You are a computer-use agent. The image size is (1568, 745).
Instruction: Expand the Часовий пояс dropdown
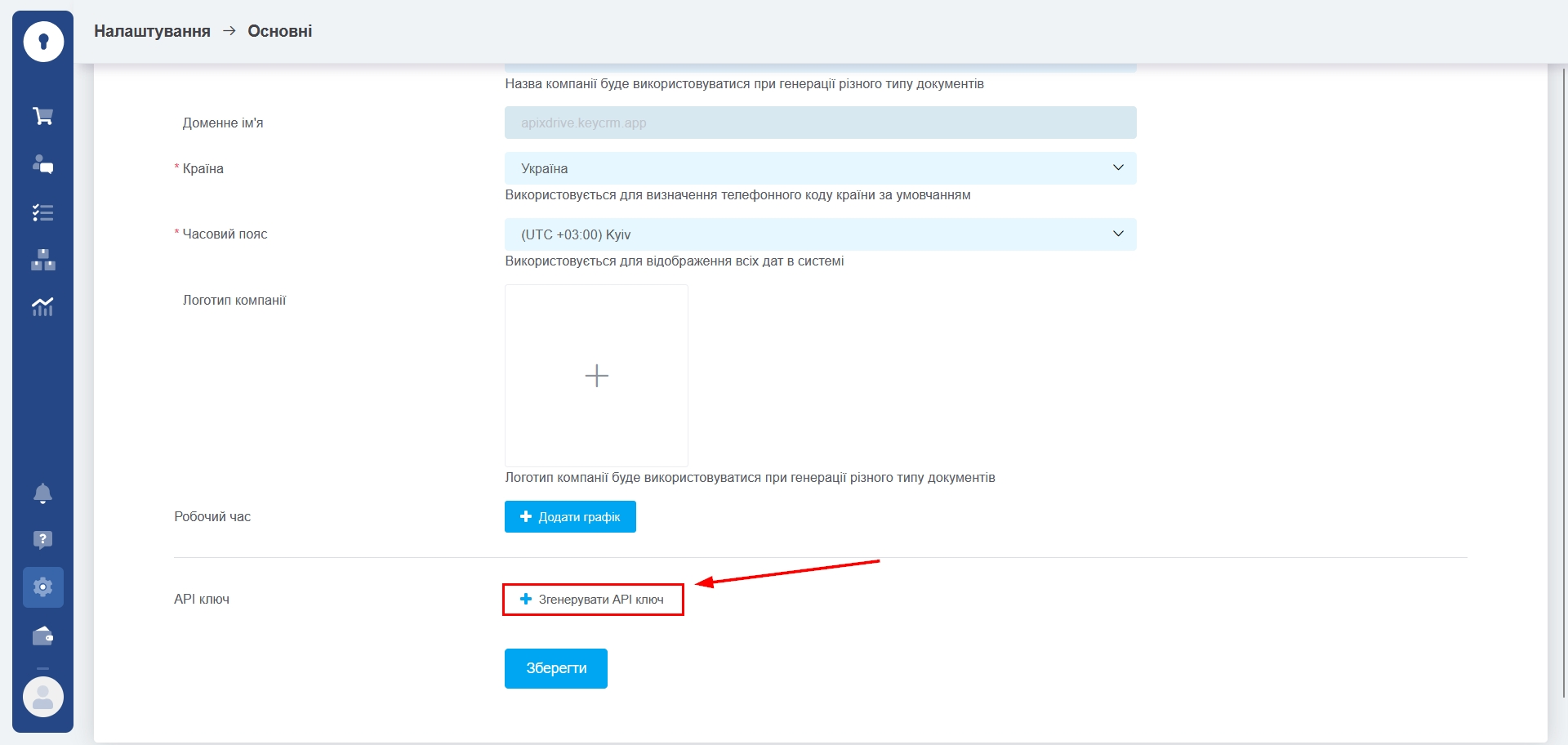819,234
